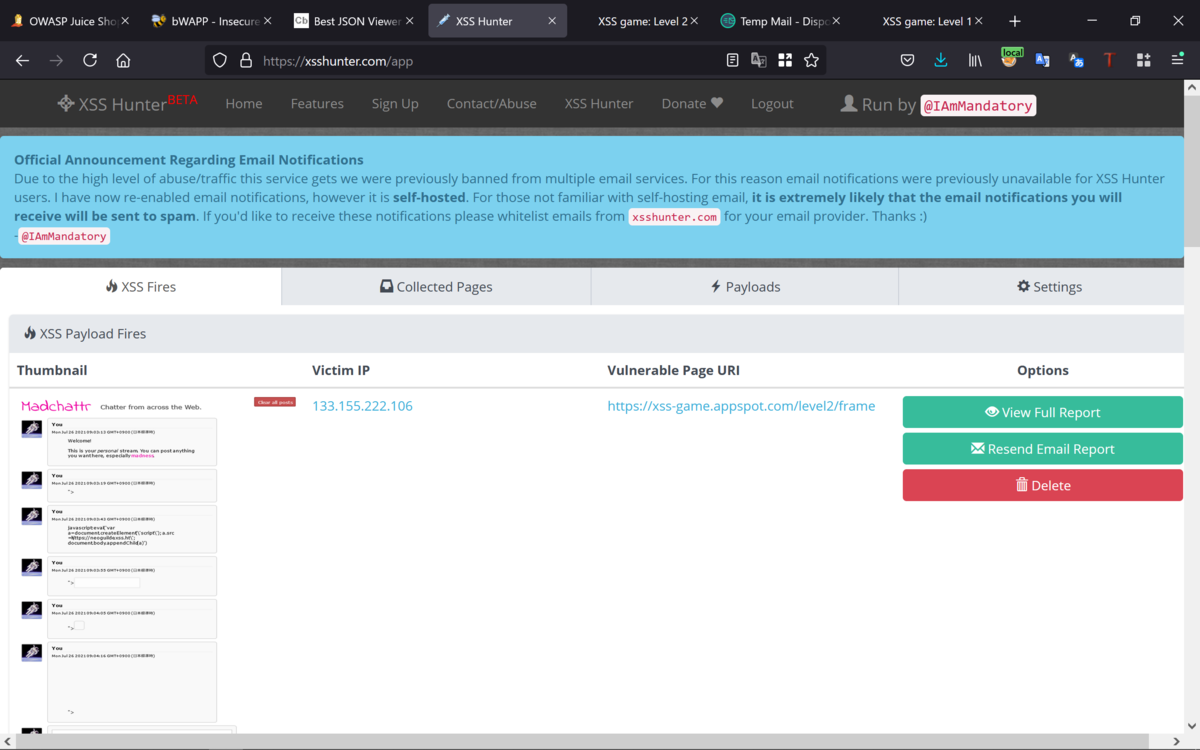Switch to the OWASP Juice Shop tab
Image resolution: width=1200 pixels, height=750 pixels.
tap(71, 21)
